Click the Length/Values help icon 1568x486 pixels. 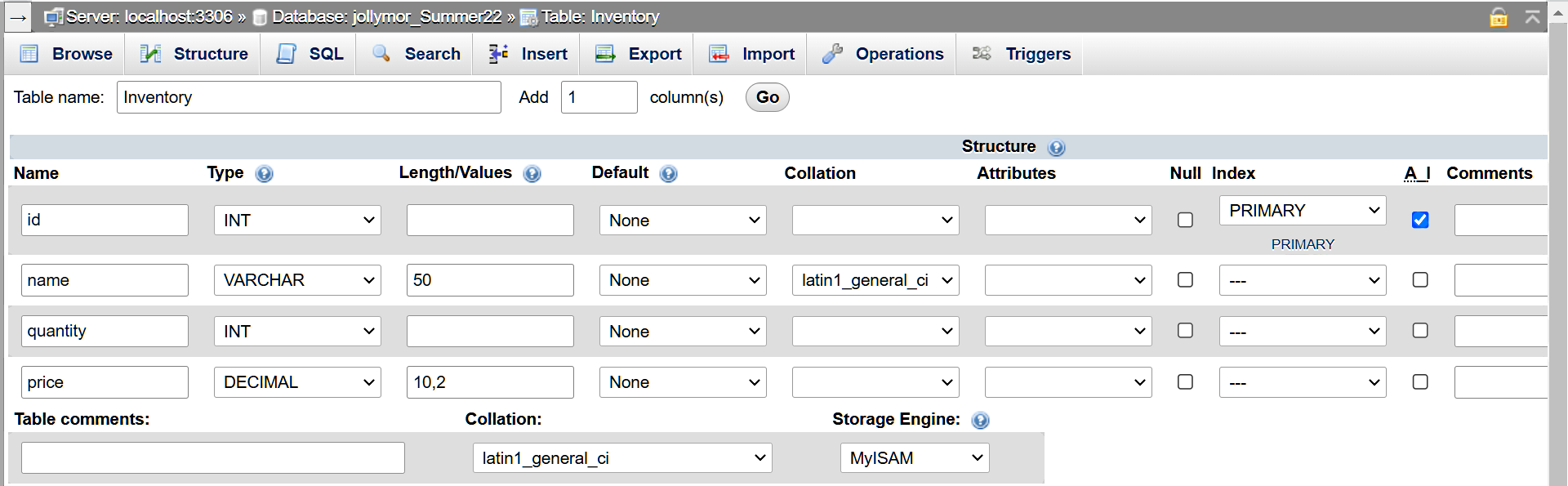532,174
